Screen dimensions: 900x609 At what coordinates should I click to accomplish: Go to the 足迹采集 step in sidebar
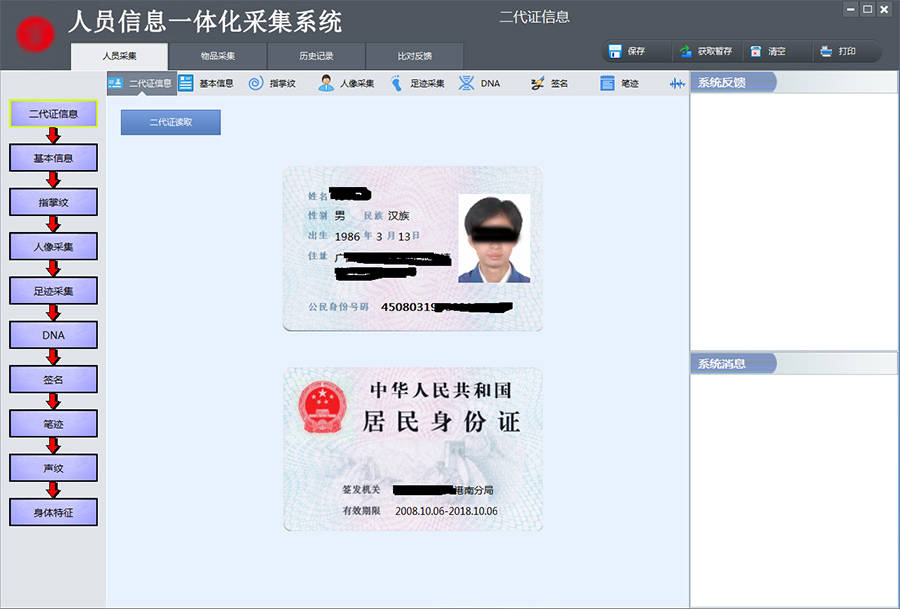(53, 290)
